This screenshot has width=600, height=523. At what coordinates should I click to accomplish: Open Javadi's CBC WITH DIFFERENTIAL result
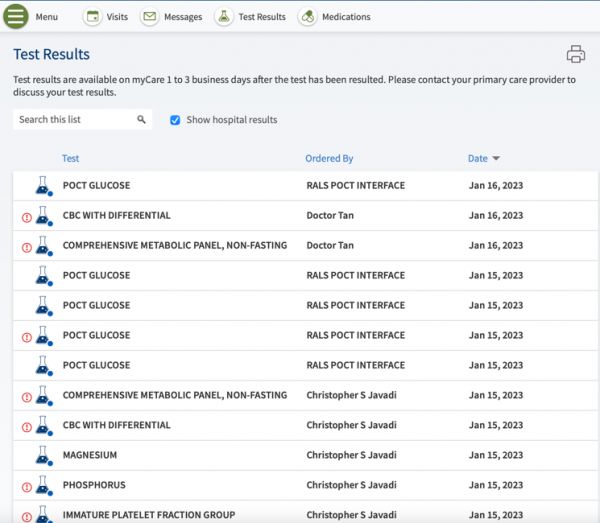click(117, 425)
